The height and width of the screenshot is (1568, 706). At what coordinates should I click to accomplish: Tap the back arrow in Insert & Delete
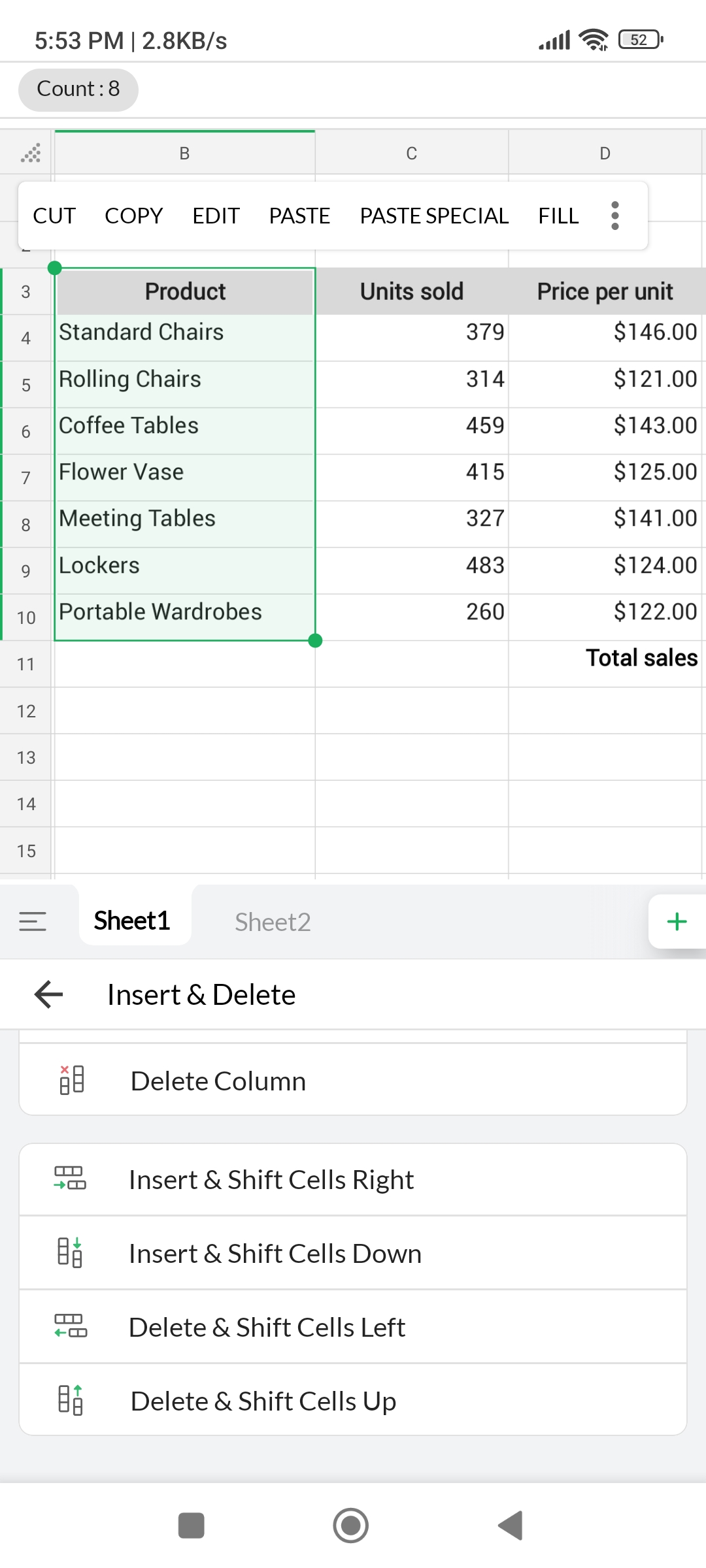(x=49, y=994)
